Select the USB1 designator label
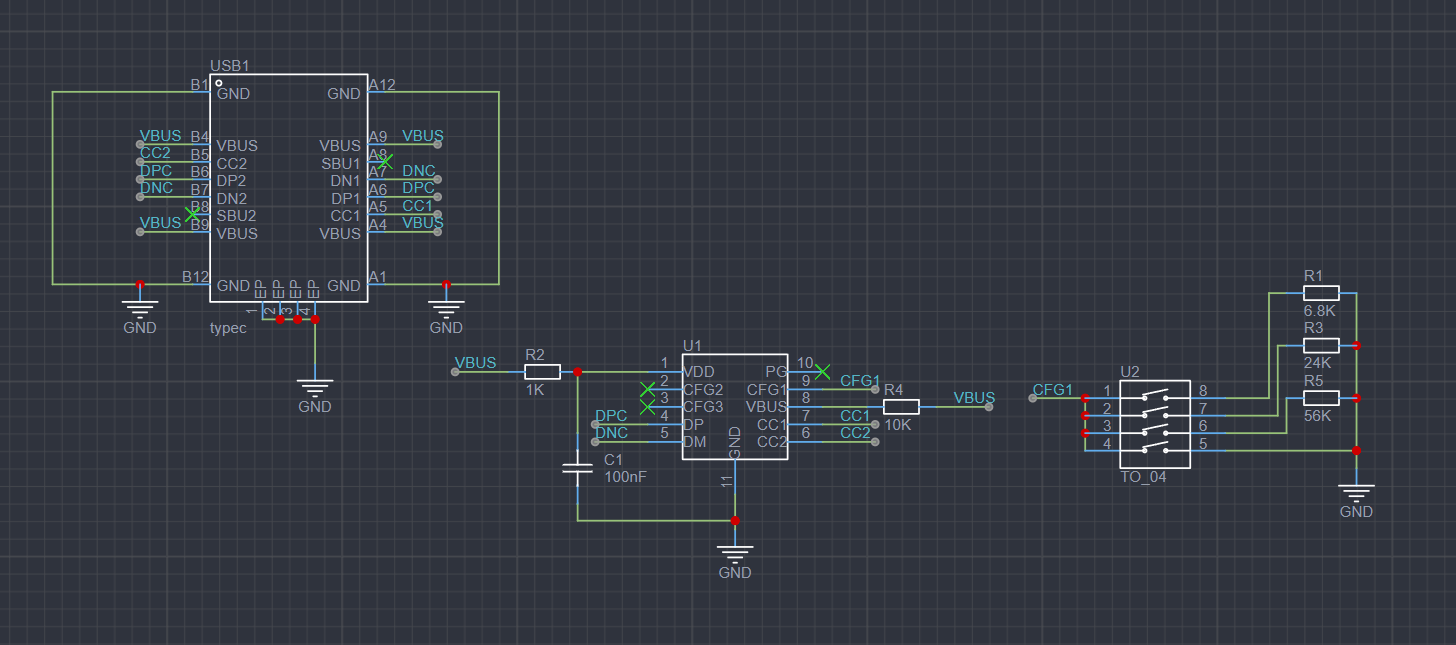The image size is (1456, 645). 229,66
